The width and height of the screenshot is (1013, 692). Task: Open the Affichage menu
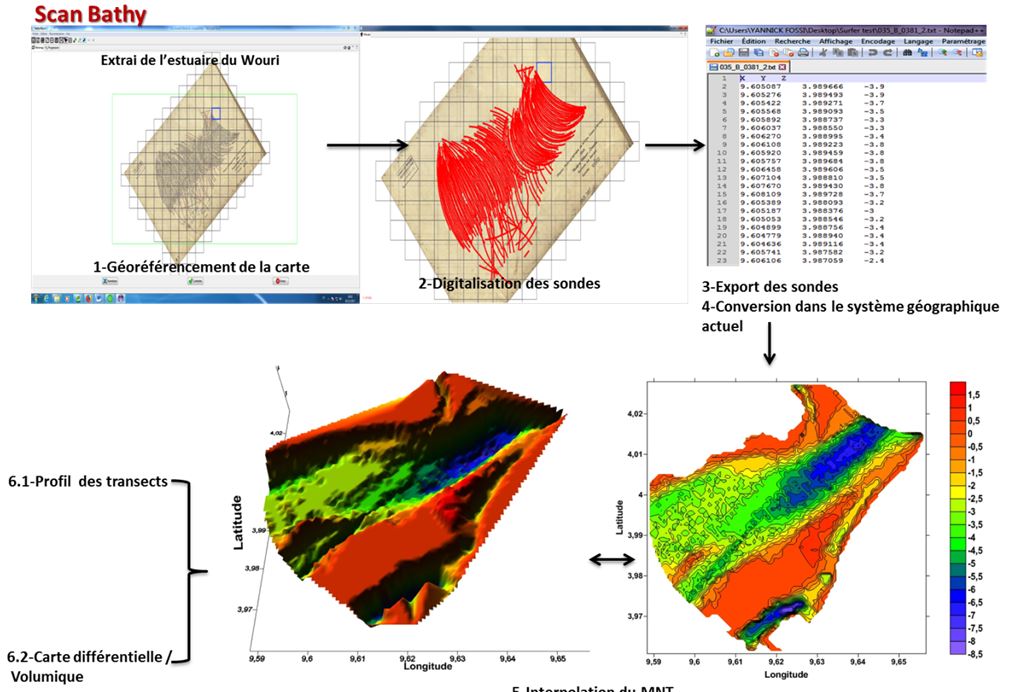point(838,41)
